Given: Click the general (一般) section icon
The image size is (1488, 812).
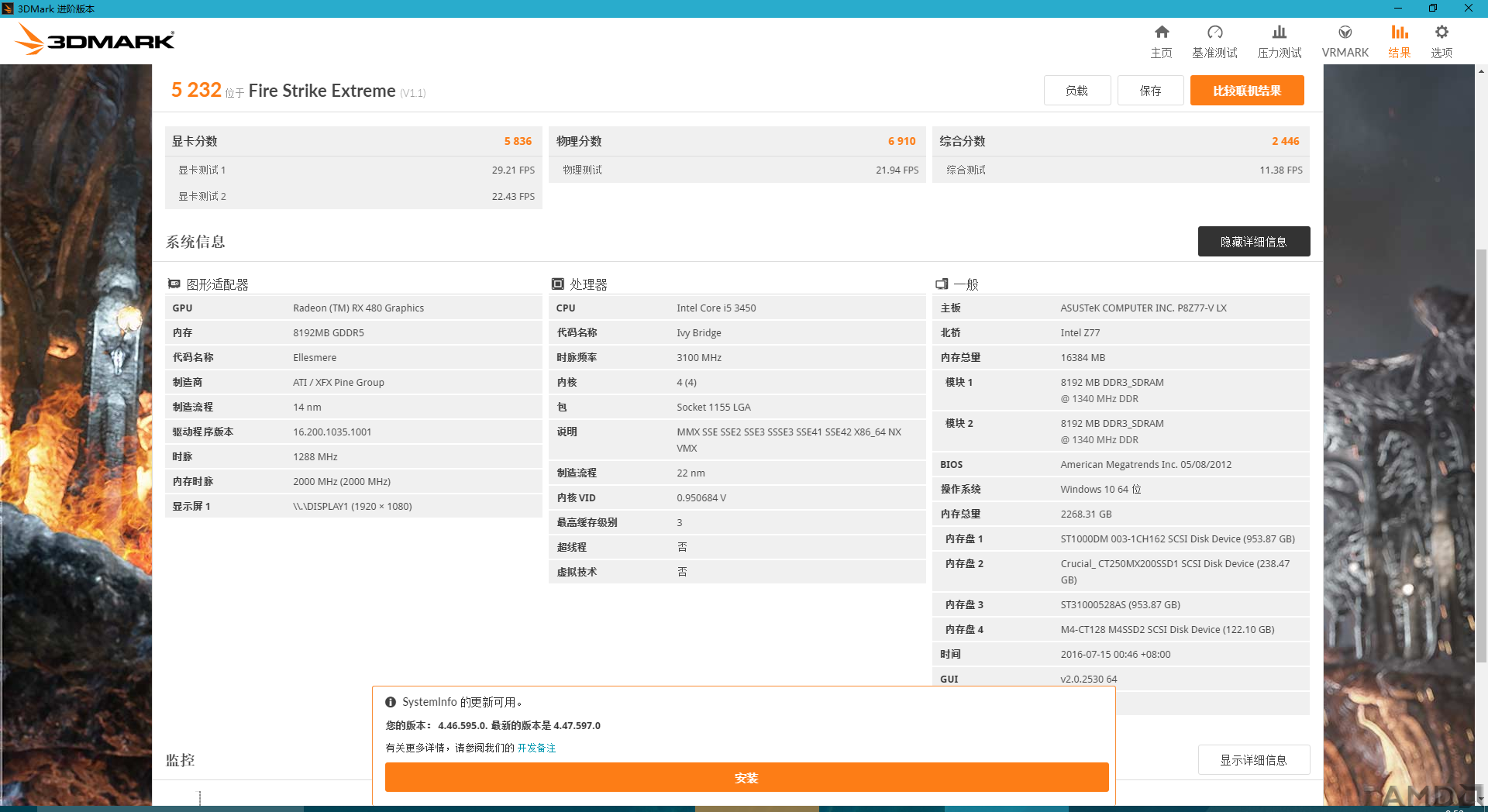Looking at the screenshot, I should point(942,284).
